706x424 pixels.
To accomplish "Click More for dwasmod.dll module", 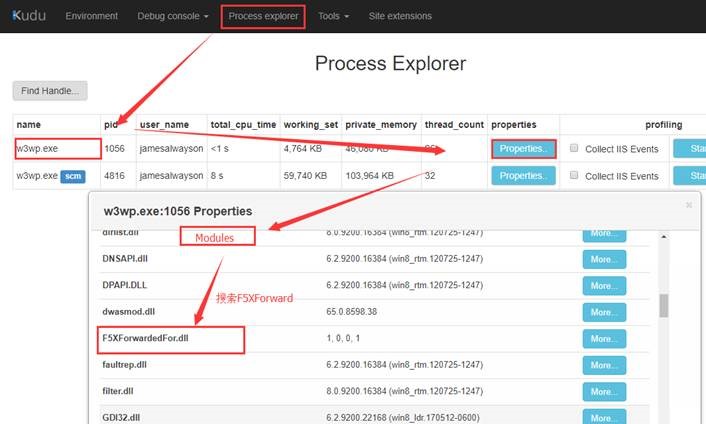I will pyautogui.click(x=604, y=312).
